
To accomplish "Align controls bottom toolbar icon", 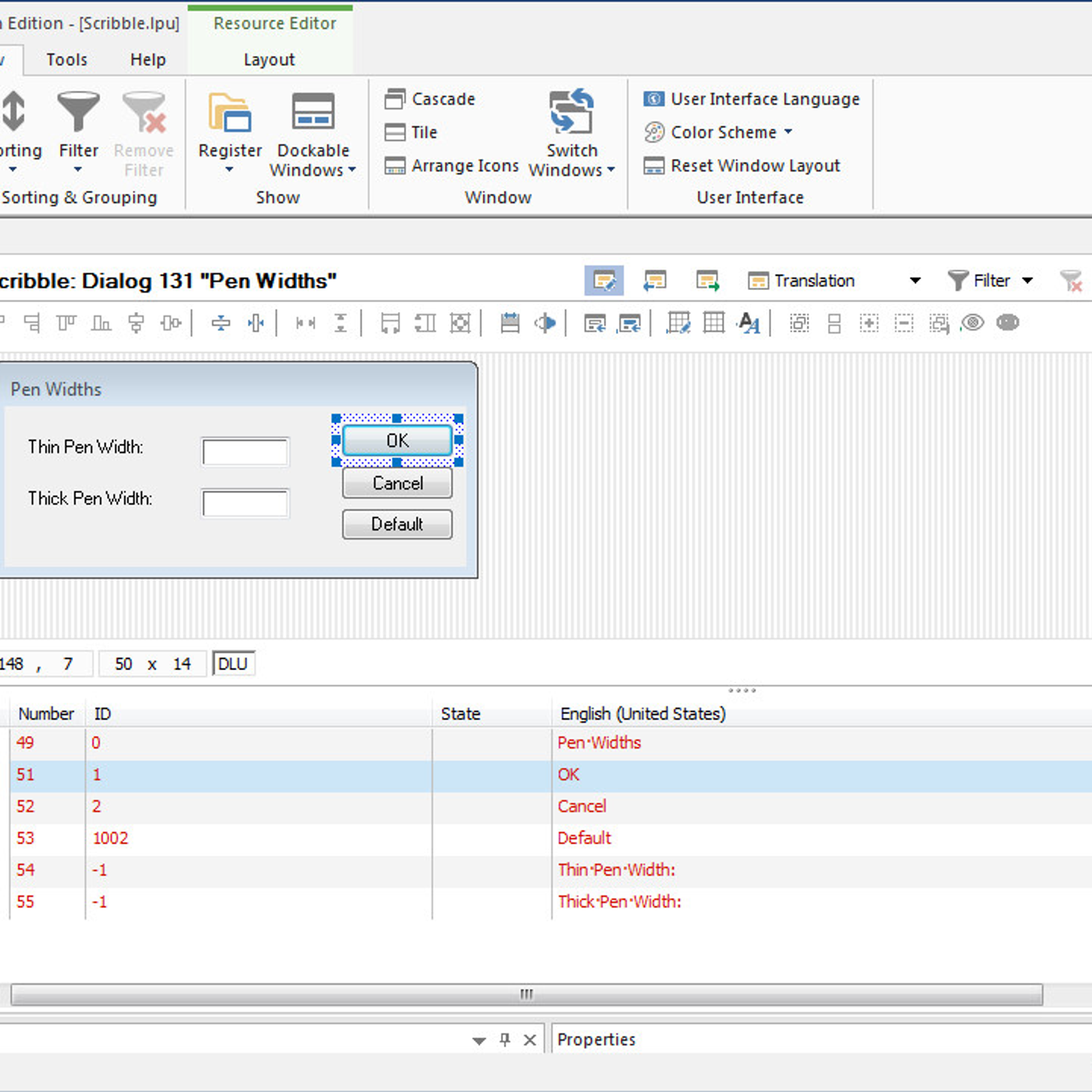I will click(101, 323).
